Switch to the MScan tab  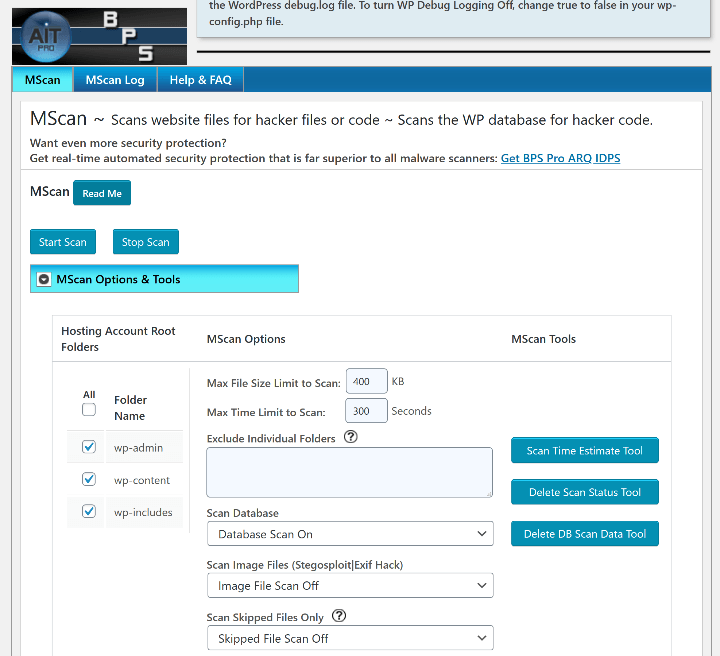click(43, 80)
